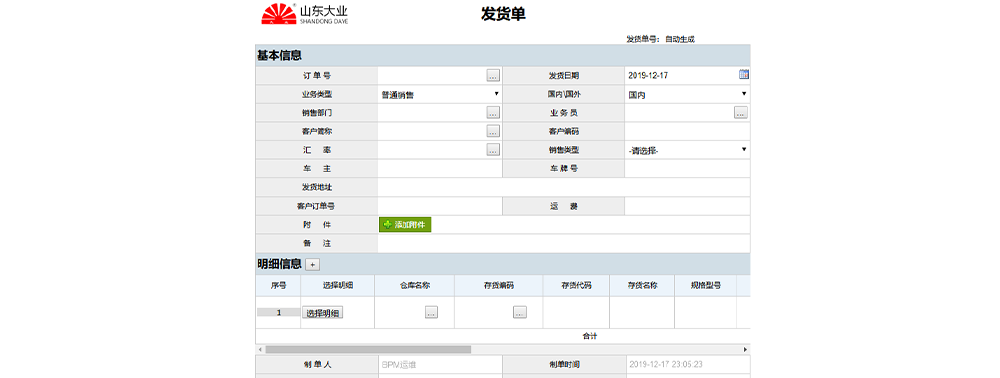
Task: Click the 制单人 field showing BPM运维
Action: point(440,365)
